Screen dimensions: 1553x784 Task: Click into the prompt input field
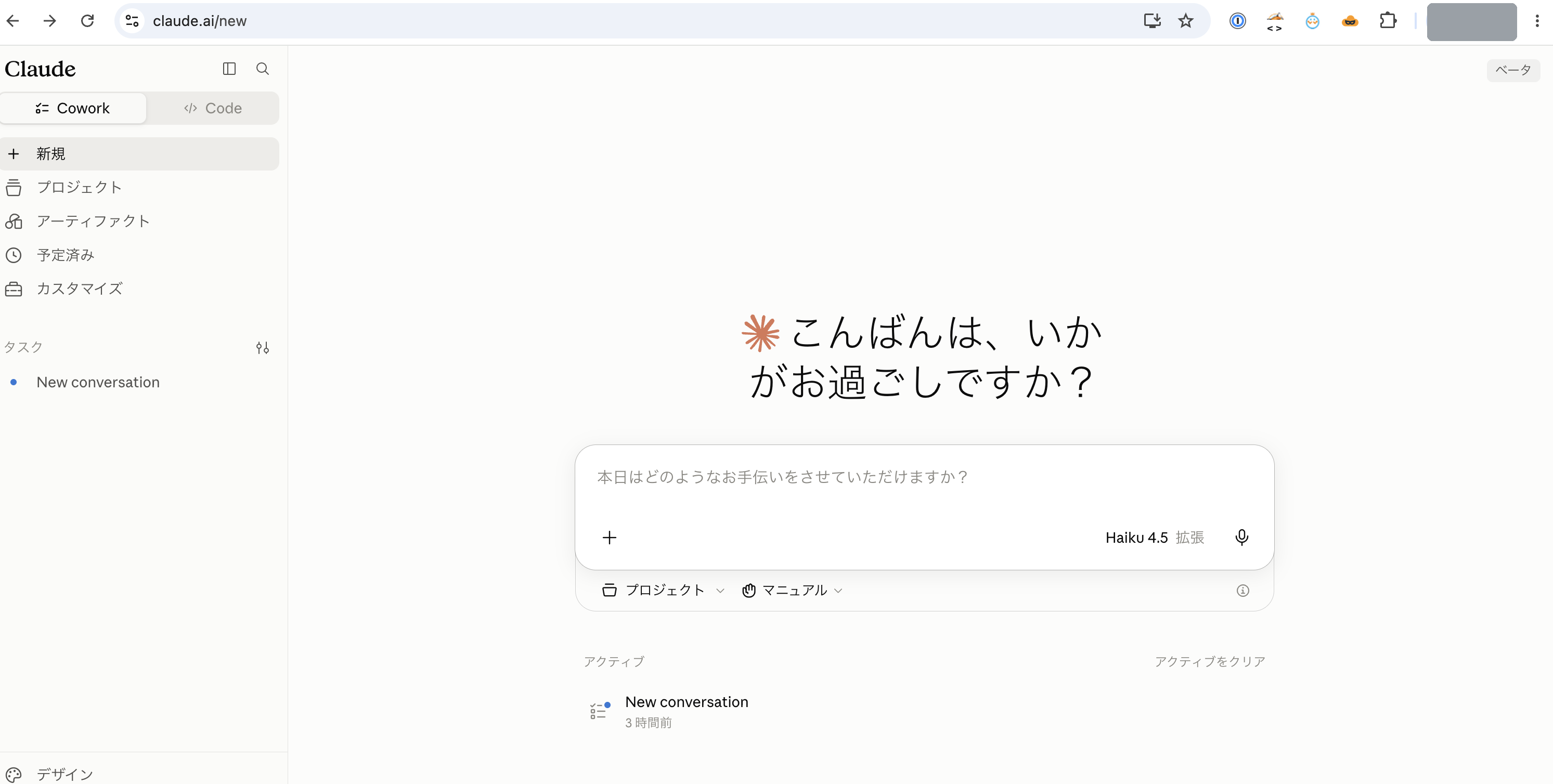924,477
